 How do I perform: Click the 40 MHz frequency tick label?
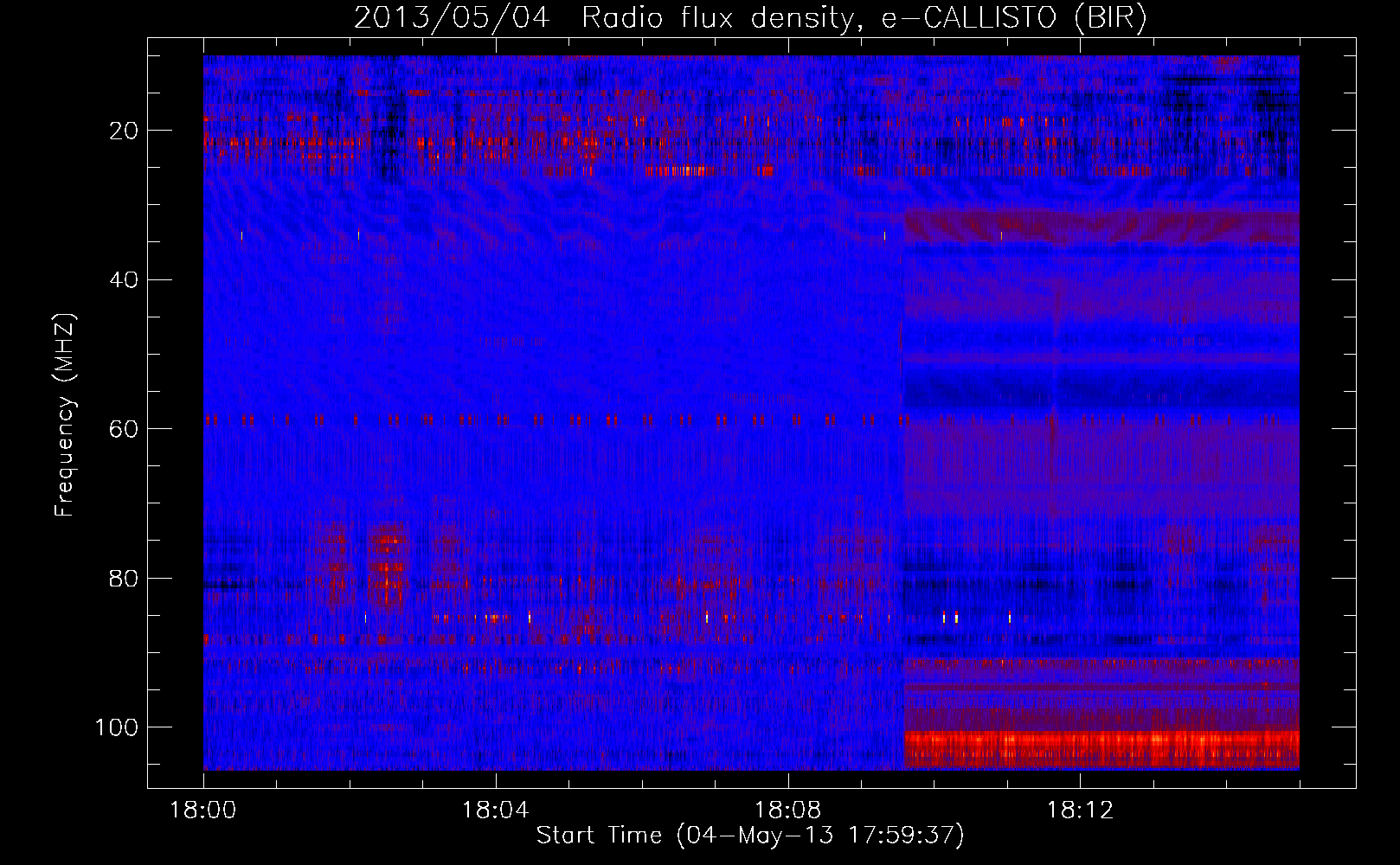[125, 280]
